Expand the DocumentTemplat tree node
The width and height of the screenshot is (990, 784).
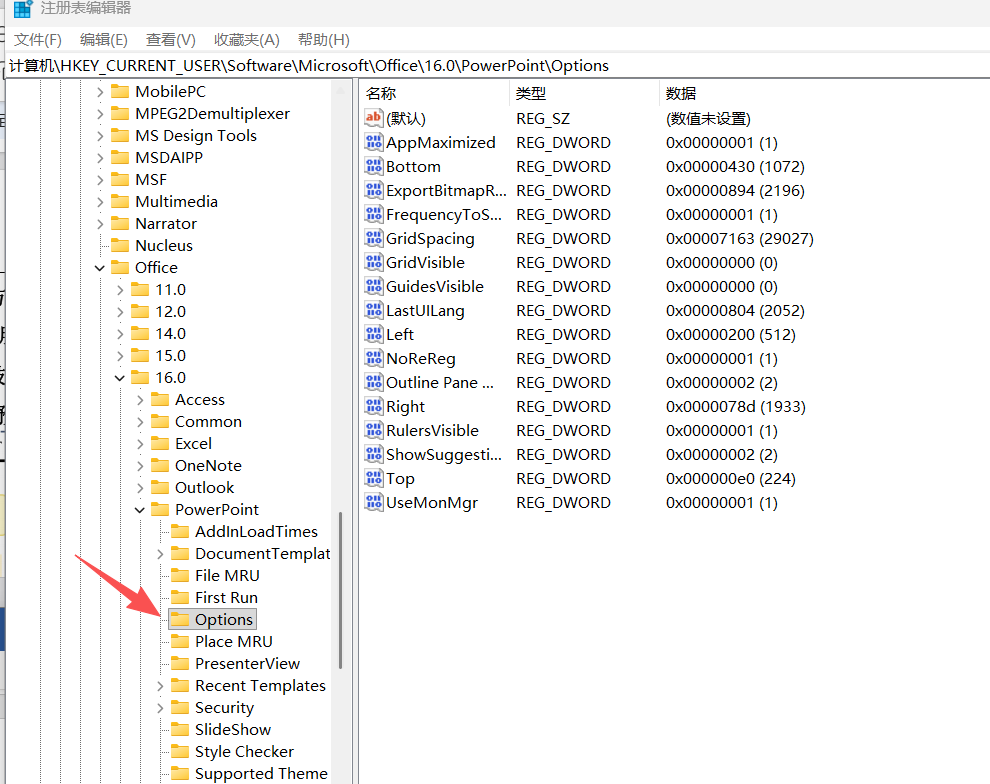160,554
